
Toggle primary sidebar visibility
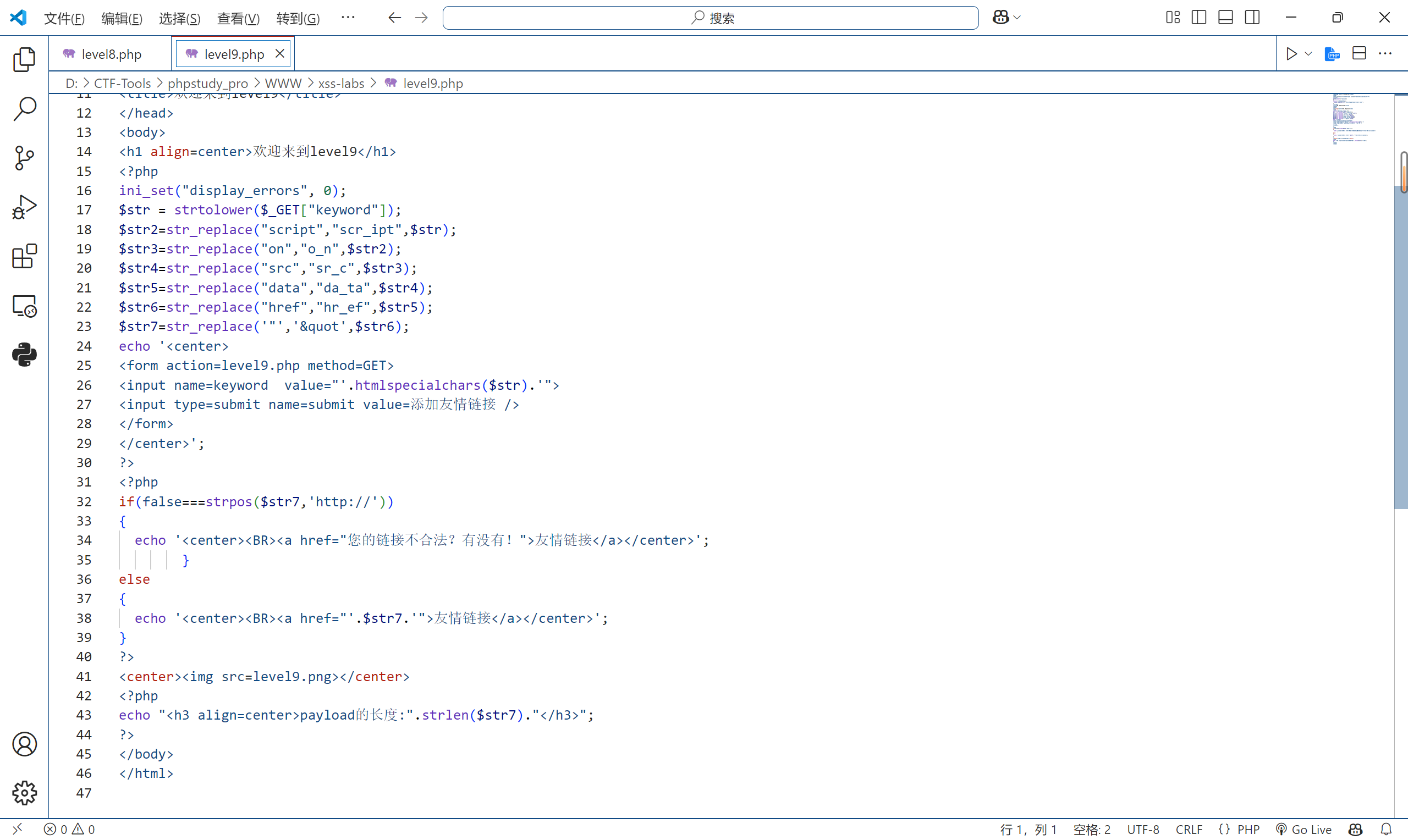(x=1198, y=18)
